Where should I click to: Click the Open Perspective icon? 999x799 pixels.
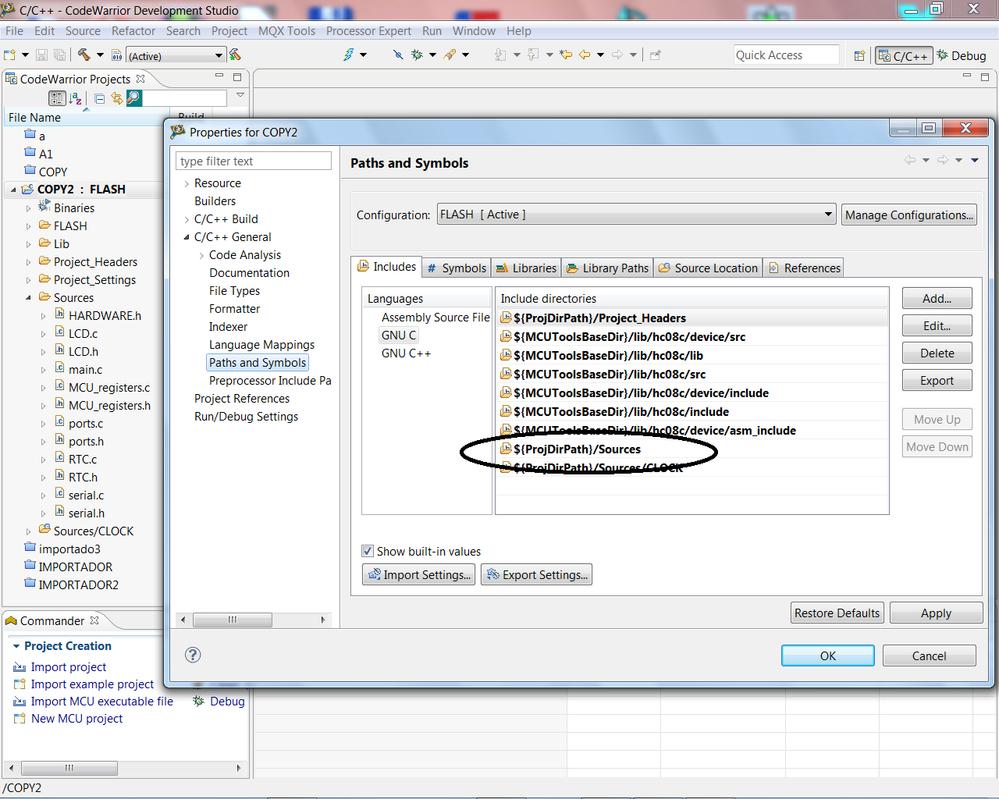[x=859, y=55]
